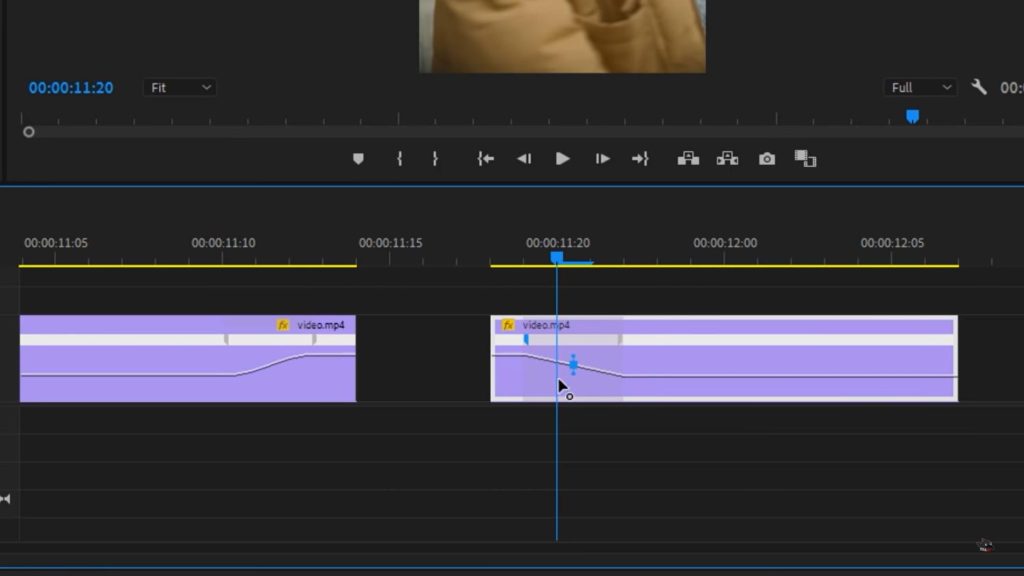
Task: Click the Export Frame camera icon
Action: (x=766, y=158)
